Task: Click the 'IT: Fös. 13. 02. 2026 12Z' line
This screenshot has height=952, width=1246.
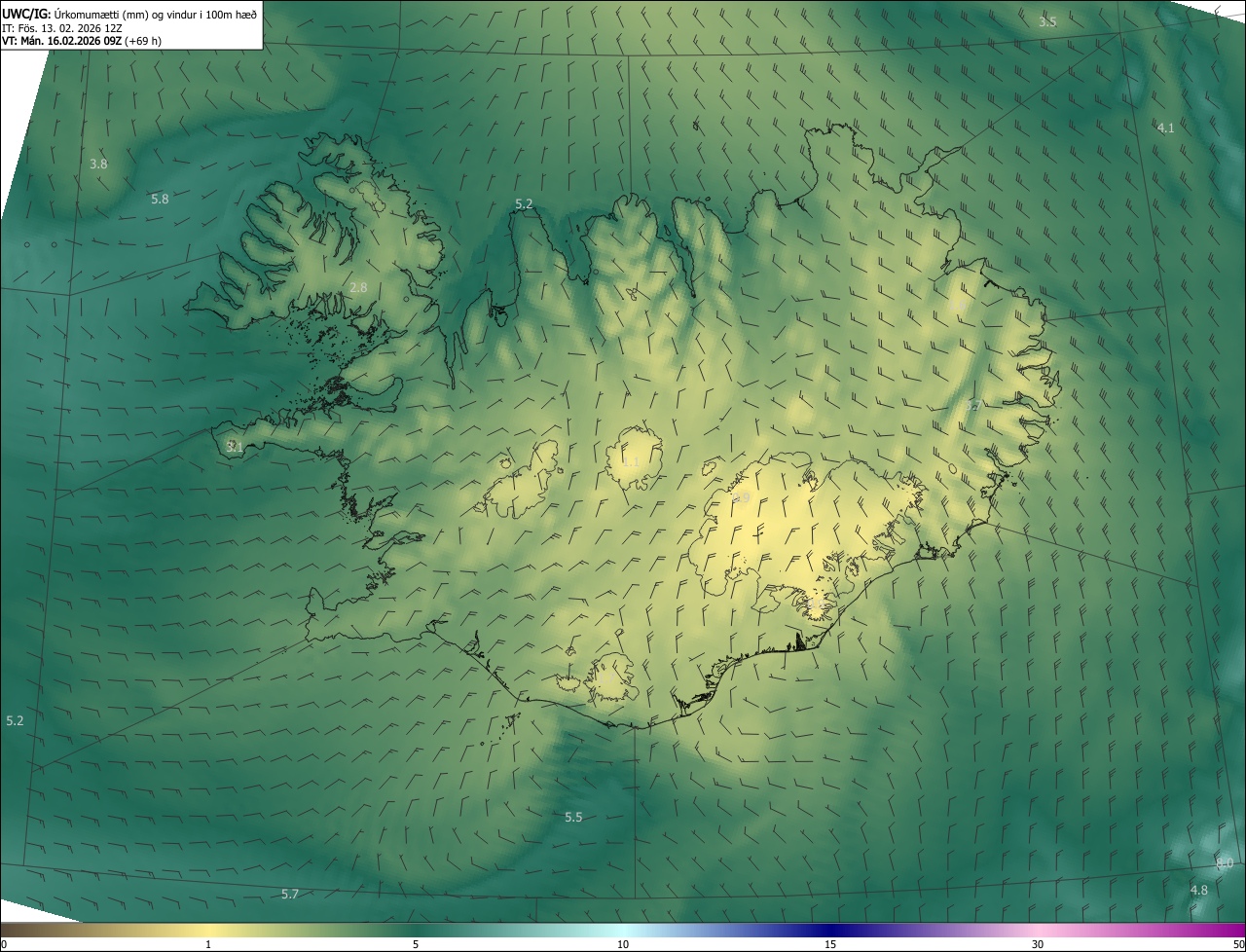Action: [62, 27]
